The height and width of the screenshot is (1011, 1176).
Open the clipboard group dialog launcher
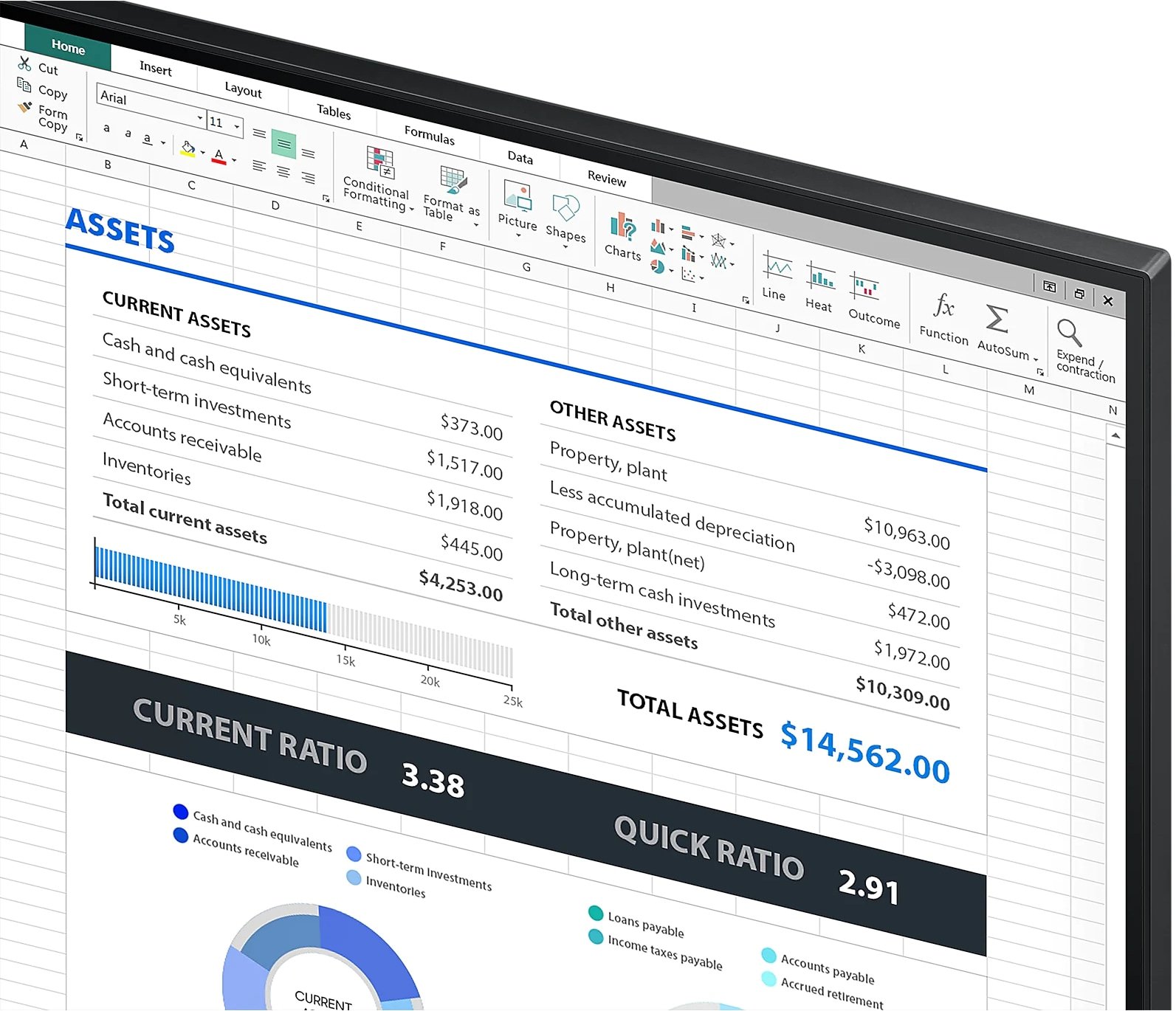tap(79, 137)
